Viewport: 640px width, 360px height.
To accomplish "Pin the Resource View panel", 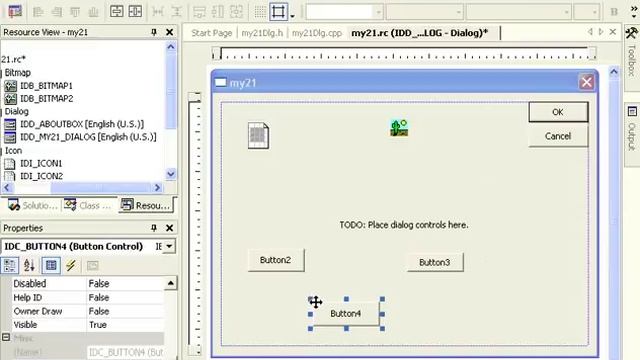I will click(154, 32).
